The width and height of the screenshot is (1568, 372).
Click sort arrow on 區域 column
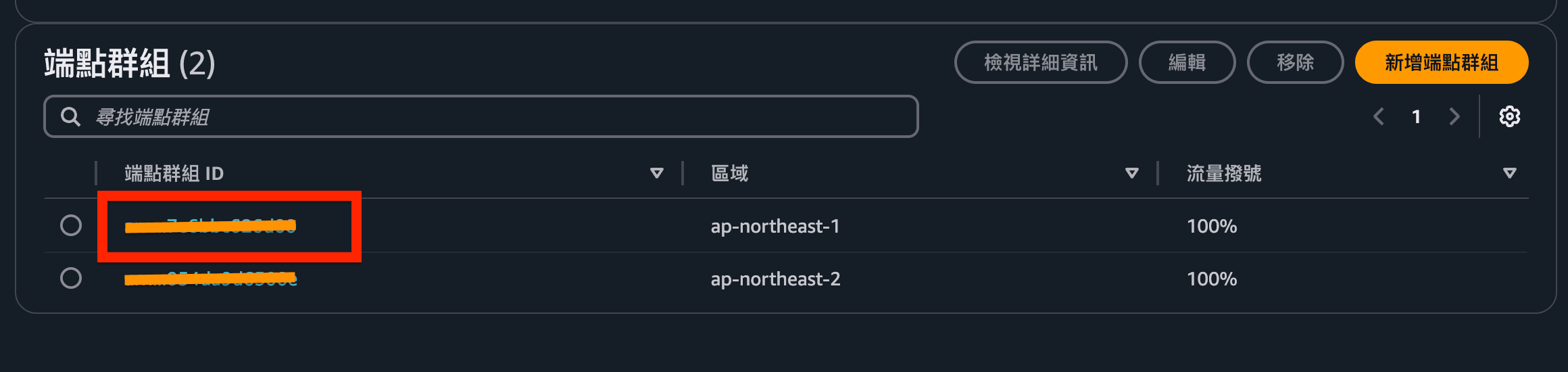click(x=1132, y=173)
